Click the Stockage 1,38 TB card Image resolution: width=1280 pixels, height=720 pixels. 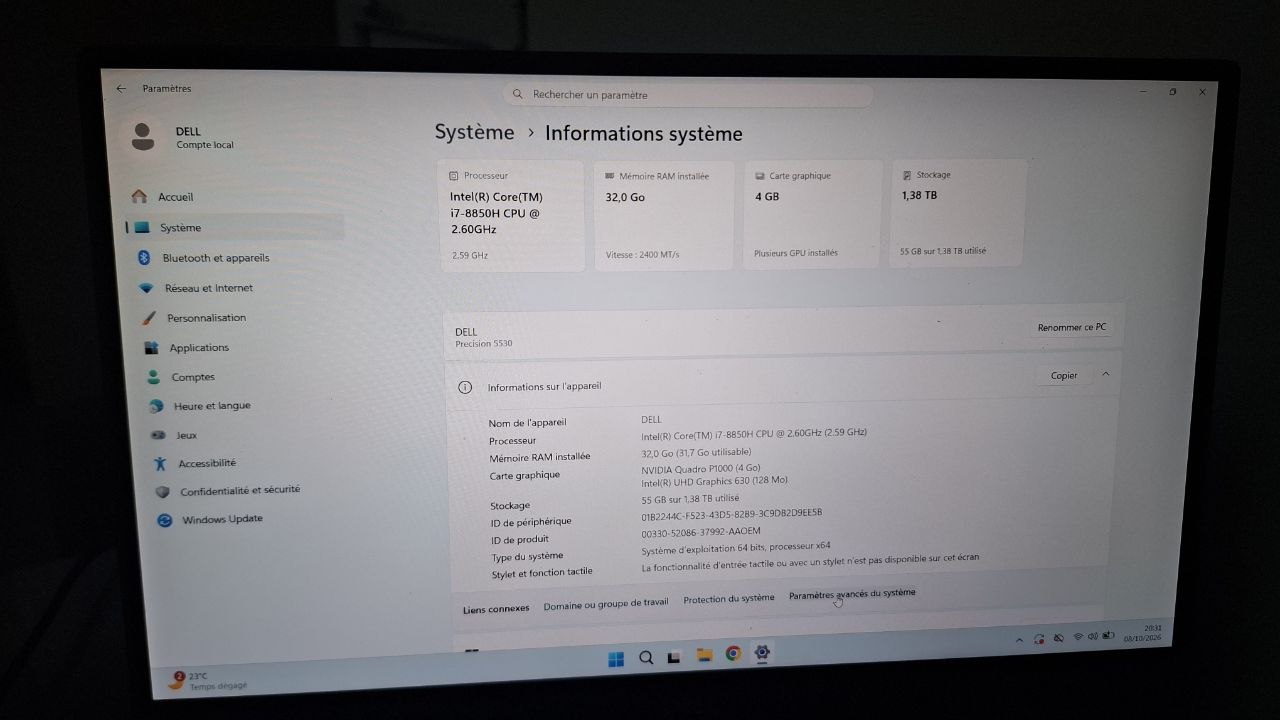(957, 212)
